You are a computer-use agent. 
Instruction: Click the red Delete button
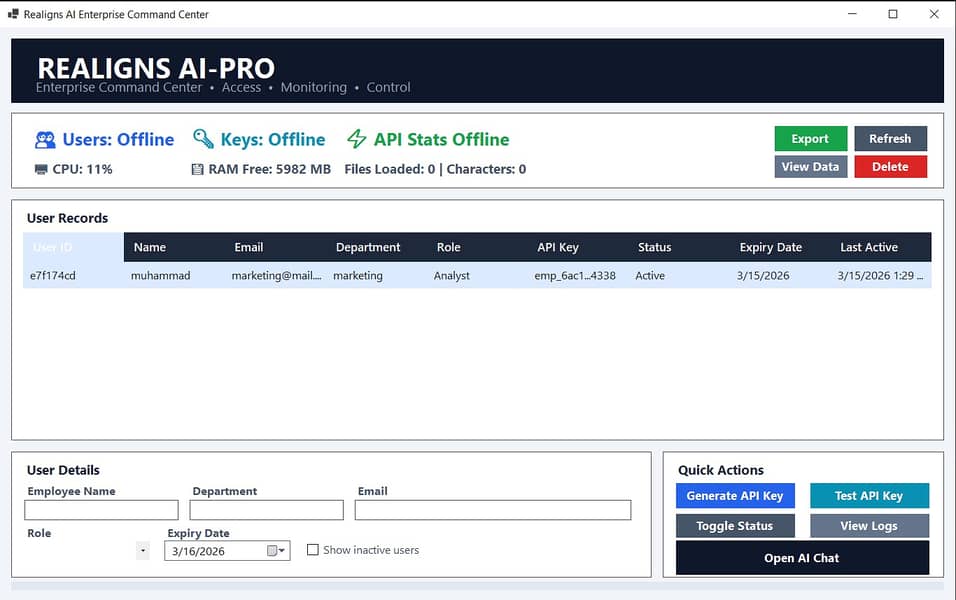coord(890,167)
